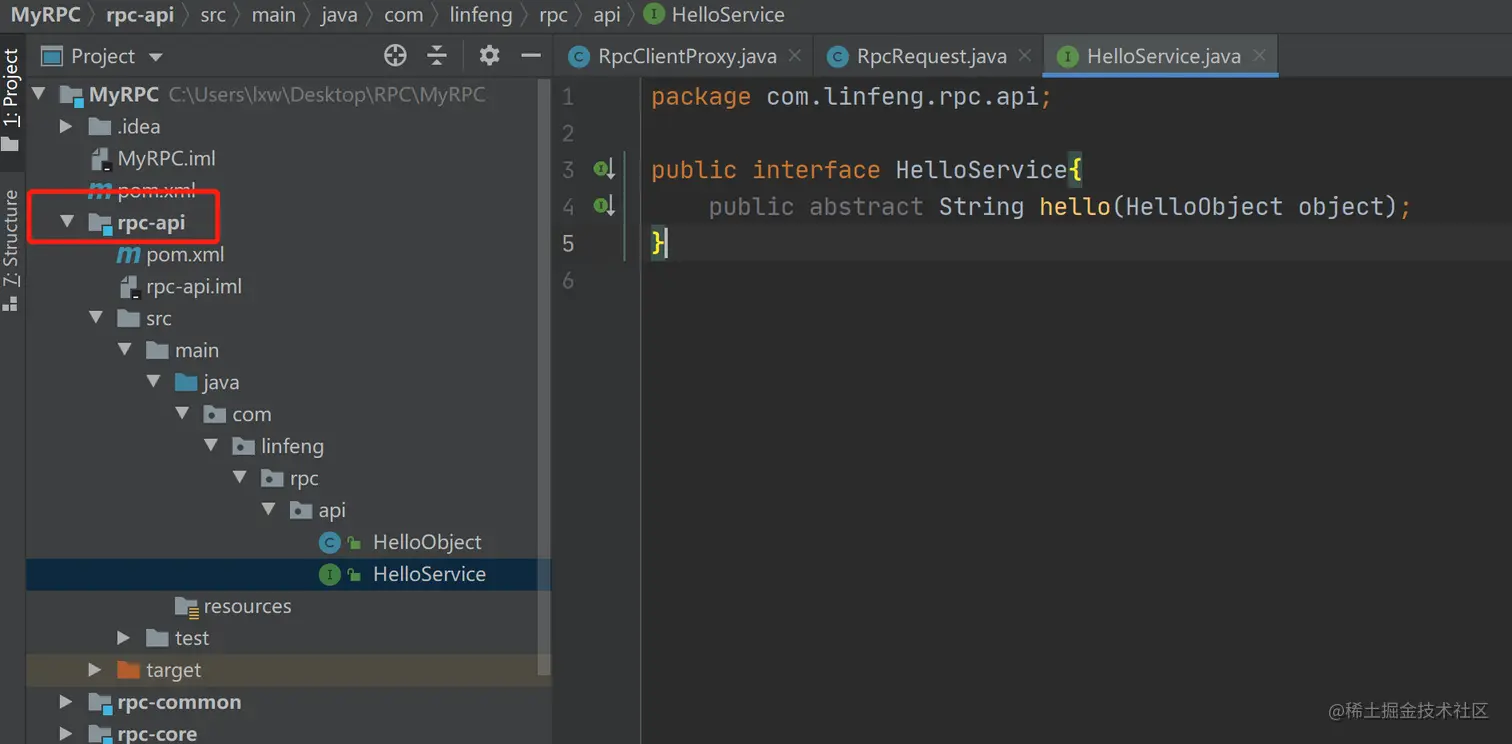Viewport: 1512px width, 744px height.
Task: Click the gutter implementation marker on line 4
Action: [603, 207]
